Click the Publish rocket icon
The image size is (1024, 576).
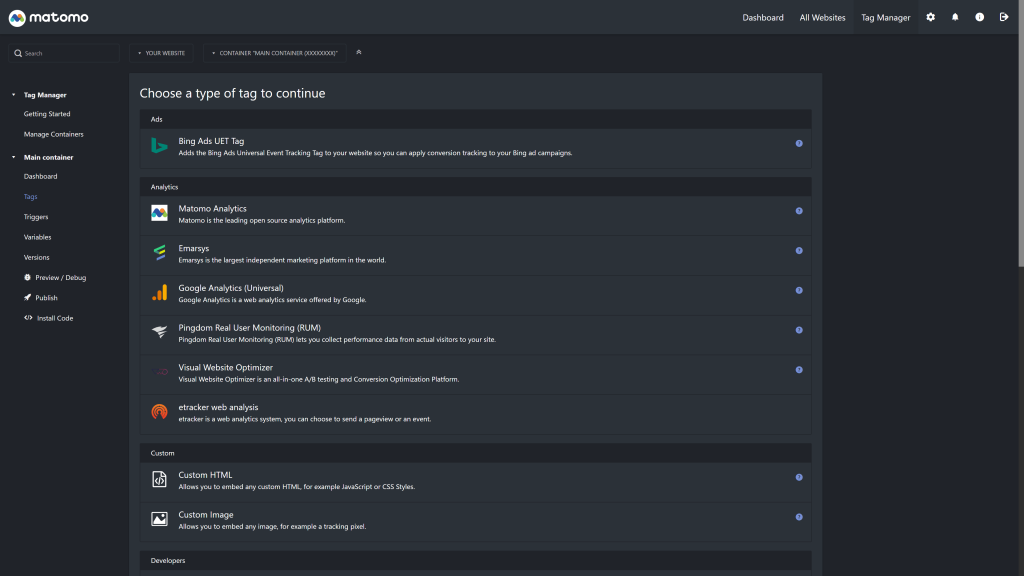tap(27, 298)
